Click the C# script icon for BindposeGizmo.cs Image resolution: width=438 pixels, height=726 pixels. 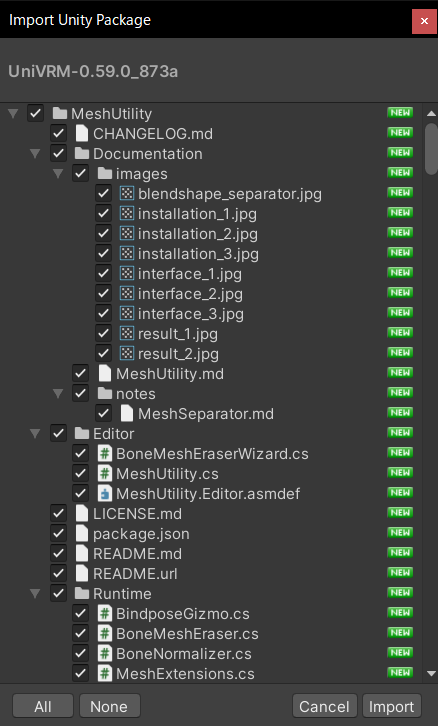click(105, 614)
